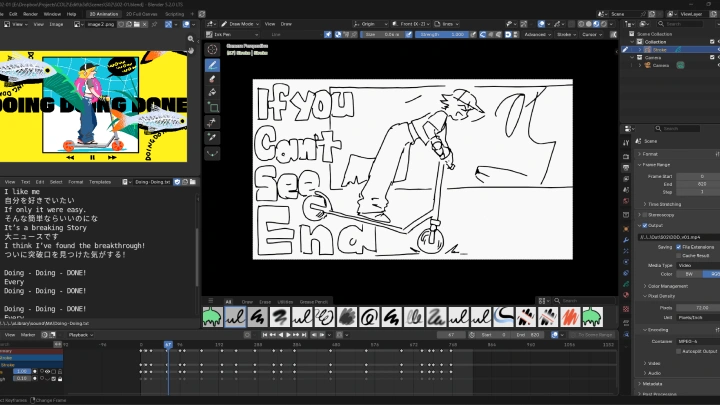Click the pen pressure icon next to Size
720x405 pixels.
[408, 34]
